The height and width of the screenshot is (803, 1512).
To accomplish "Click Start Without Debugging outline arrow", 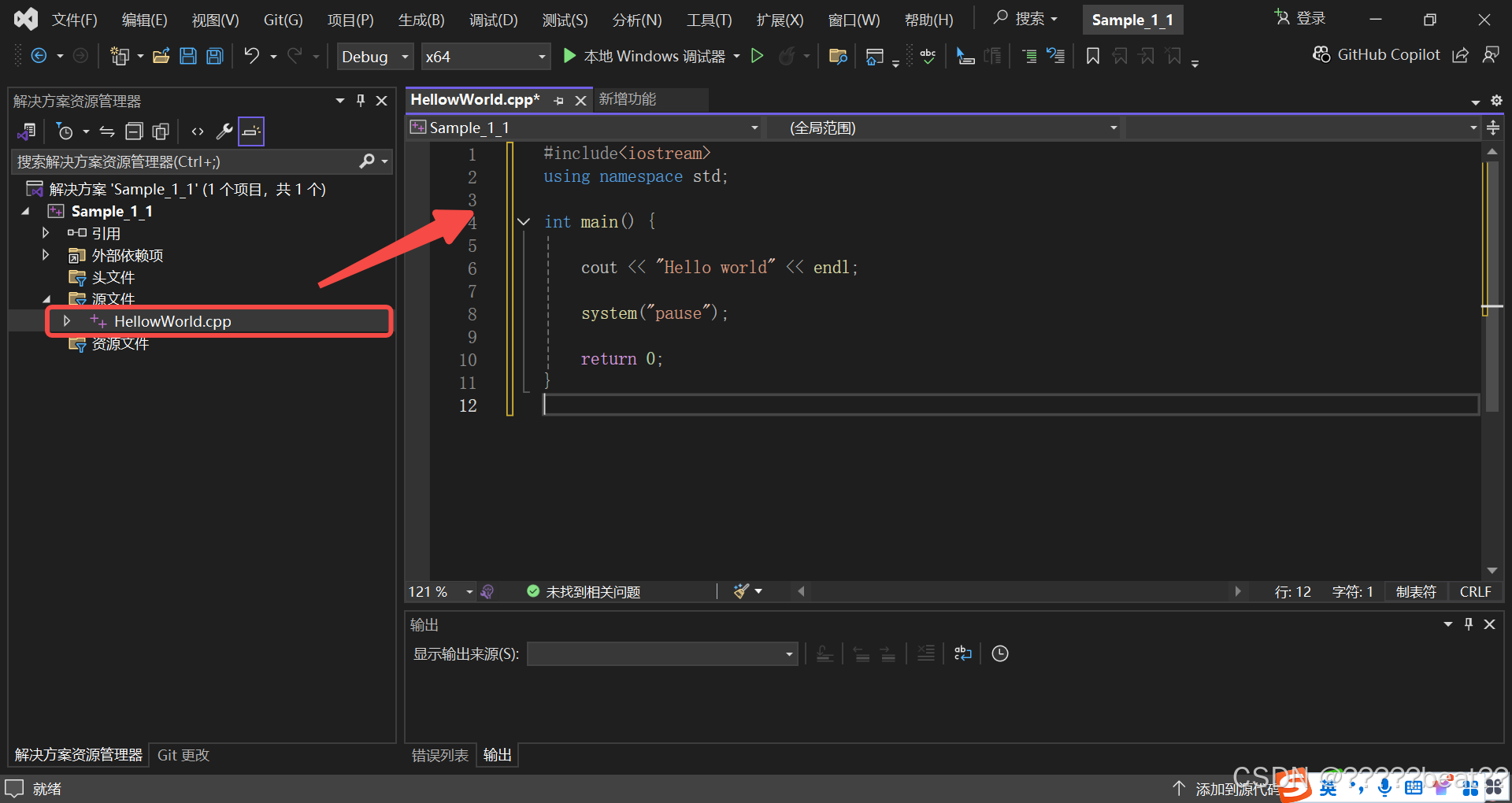I will pyautogui.click(x=757, y=56).
